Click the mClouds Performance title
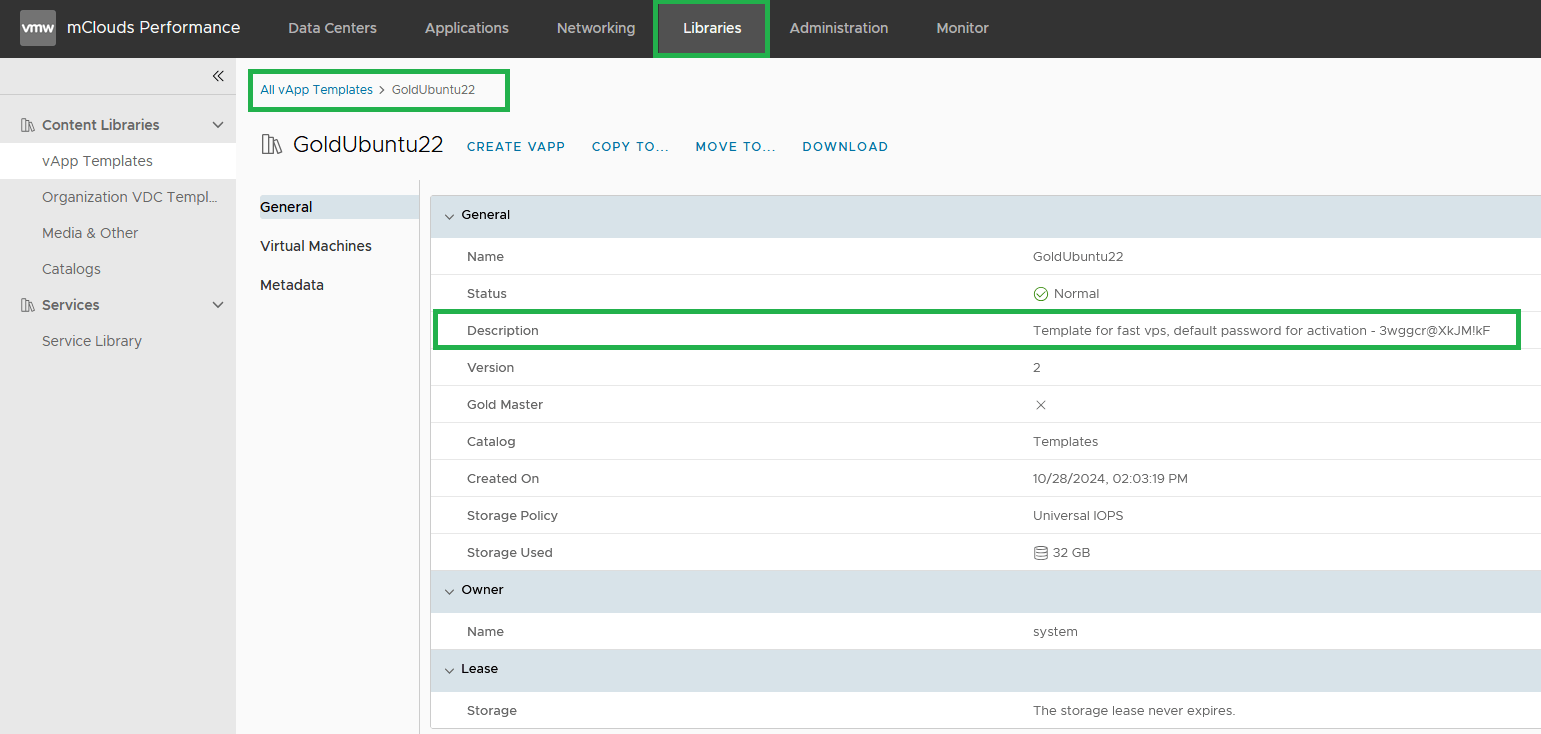 (x=153, y=28)
